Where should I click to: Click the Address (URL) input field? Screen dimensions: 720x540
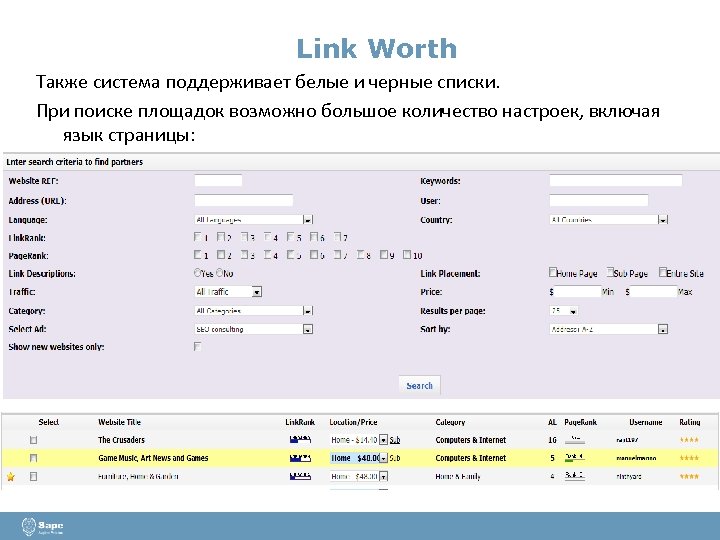point(243,200)
